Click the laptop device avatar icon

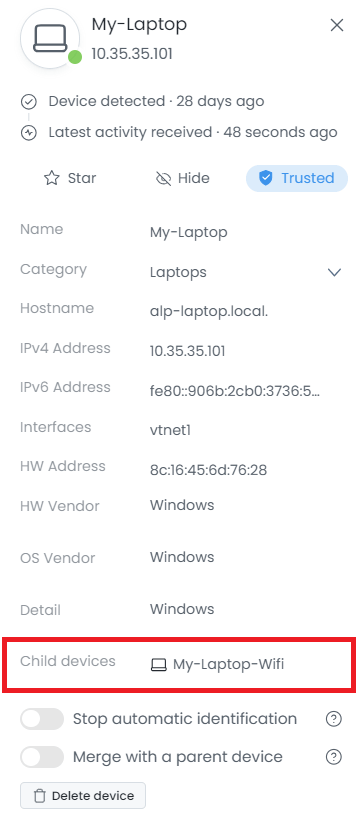[x=50, y=38]
